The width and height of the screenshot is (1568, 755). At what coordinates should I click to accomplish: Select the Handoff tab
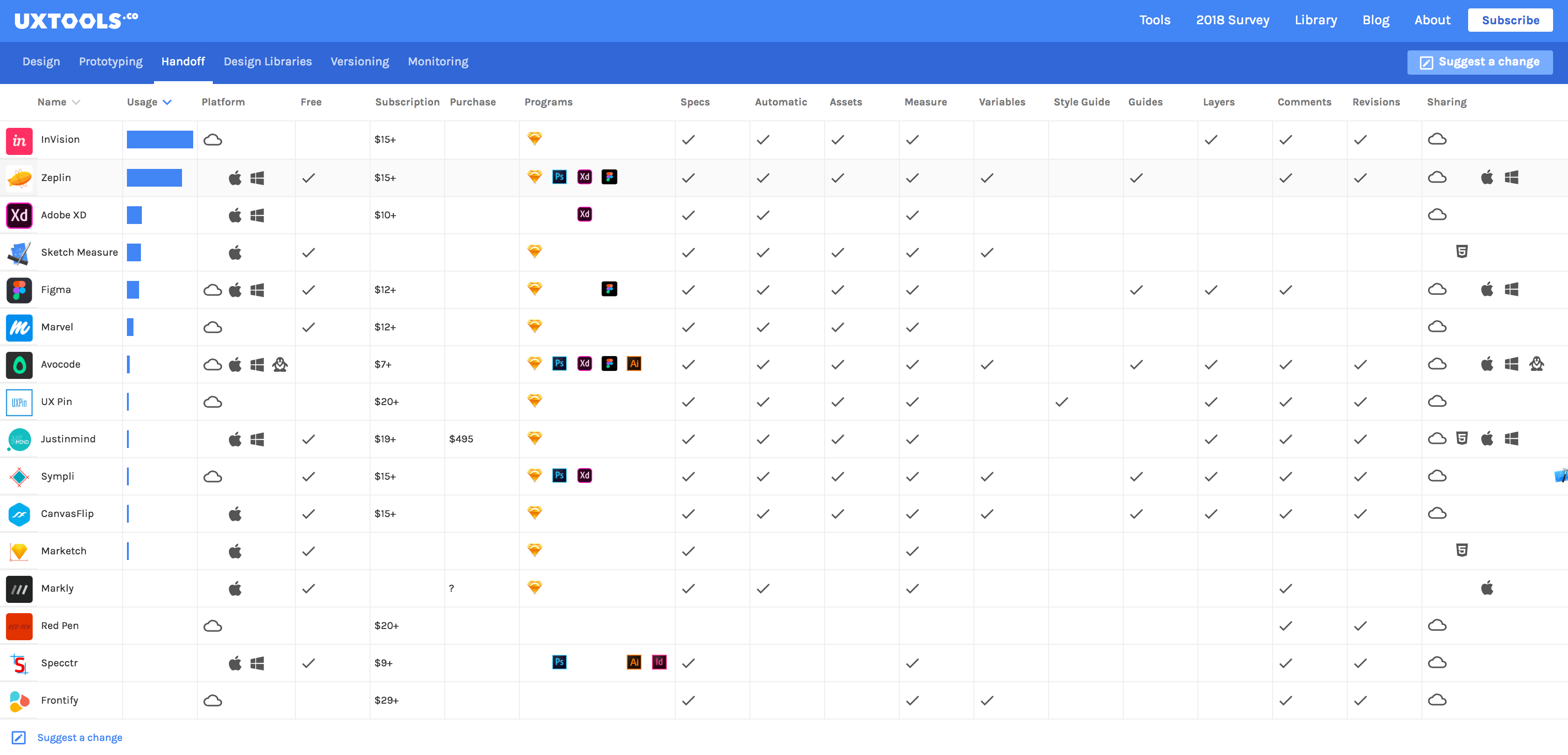(x=183, y=62)
